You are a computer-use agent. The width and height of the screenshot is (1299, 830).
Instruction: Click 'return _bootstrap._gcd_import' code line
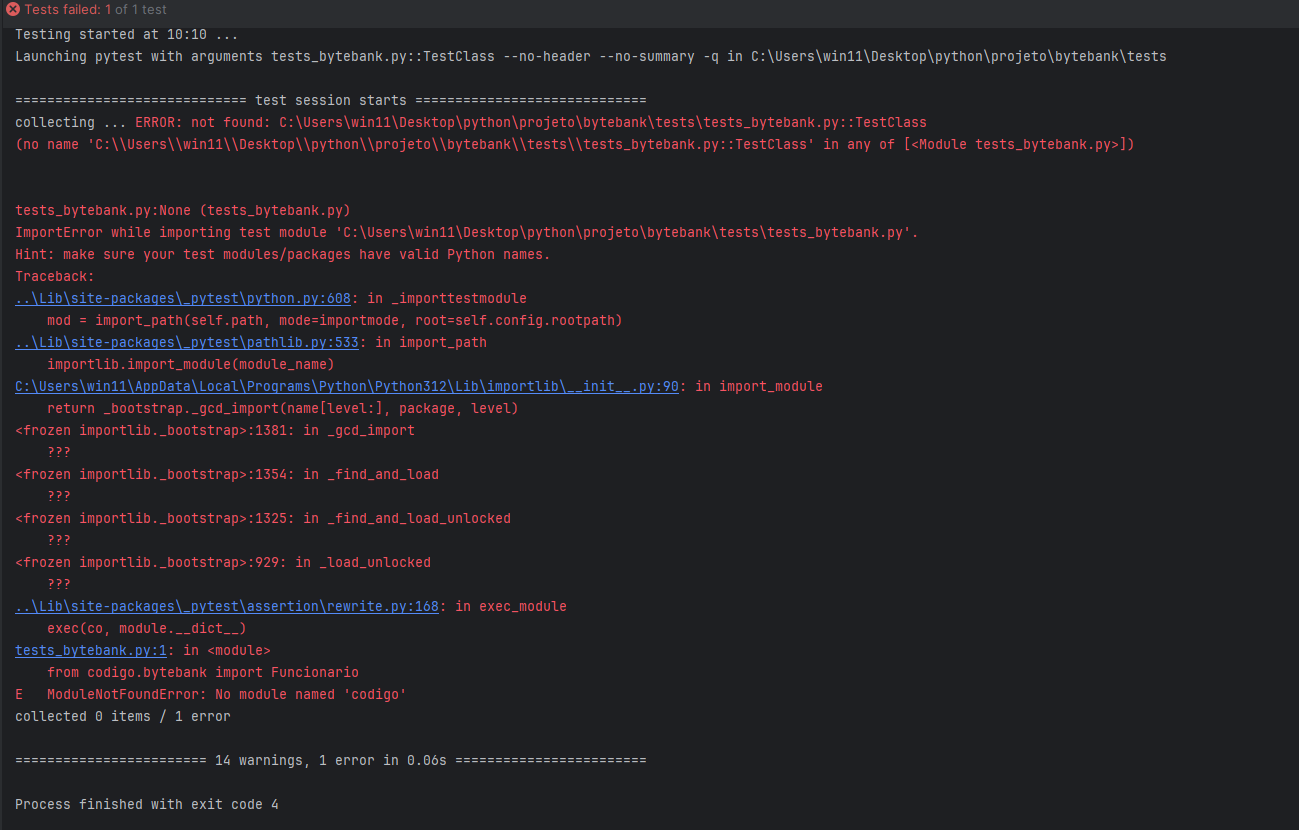click(x=283, y=408)
